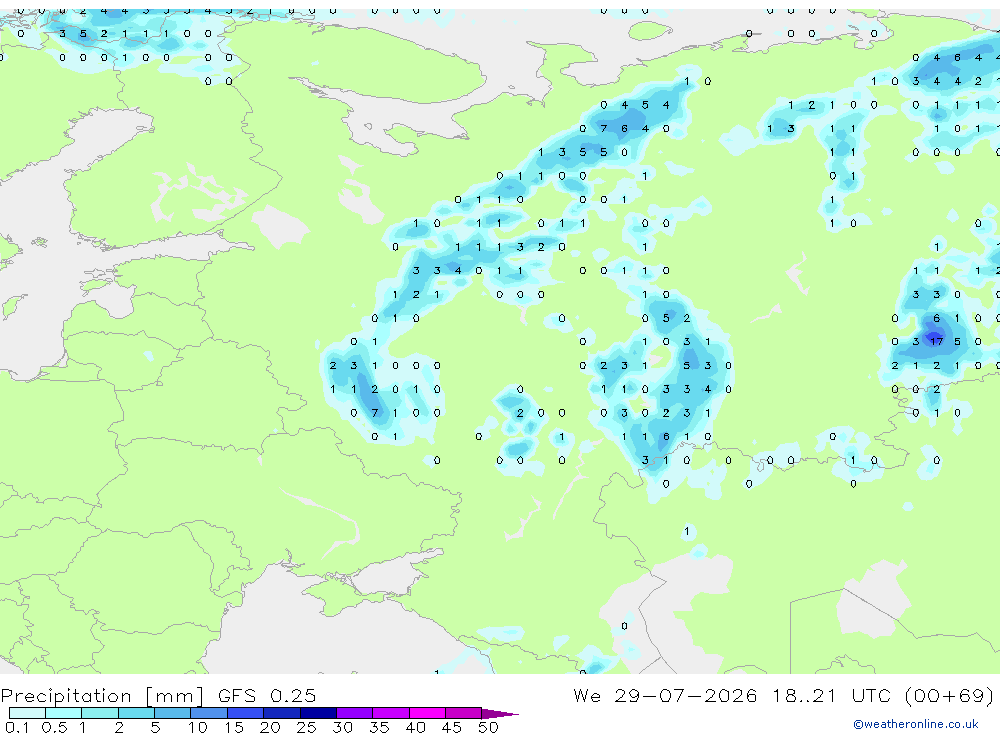Click the "0.1" legend scale label

(17, 727)
